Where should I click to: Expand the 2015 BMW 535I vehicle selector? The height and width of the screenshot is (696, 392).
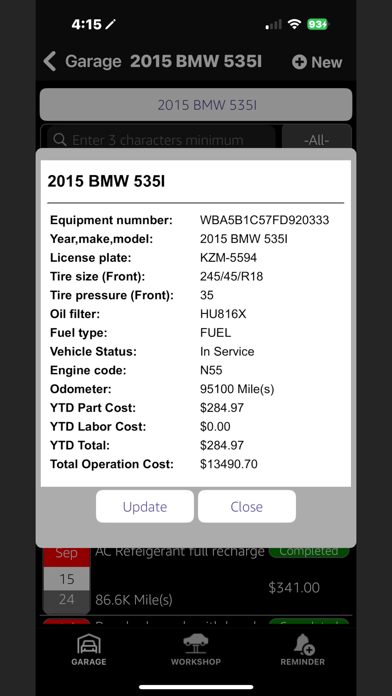196,105
